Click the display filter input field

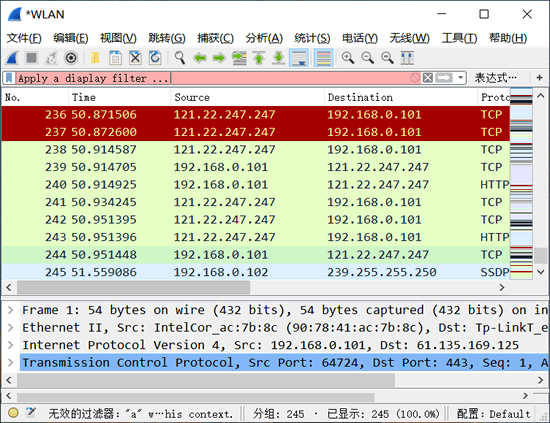pos(212,78)
